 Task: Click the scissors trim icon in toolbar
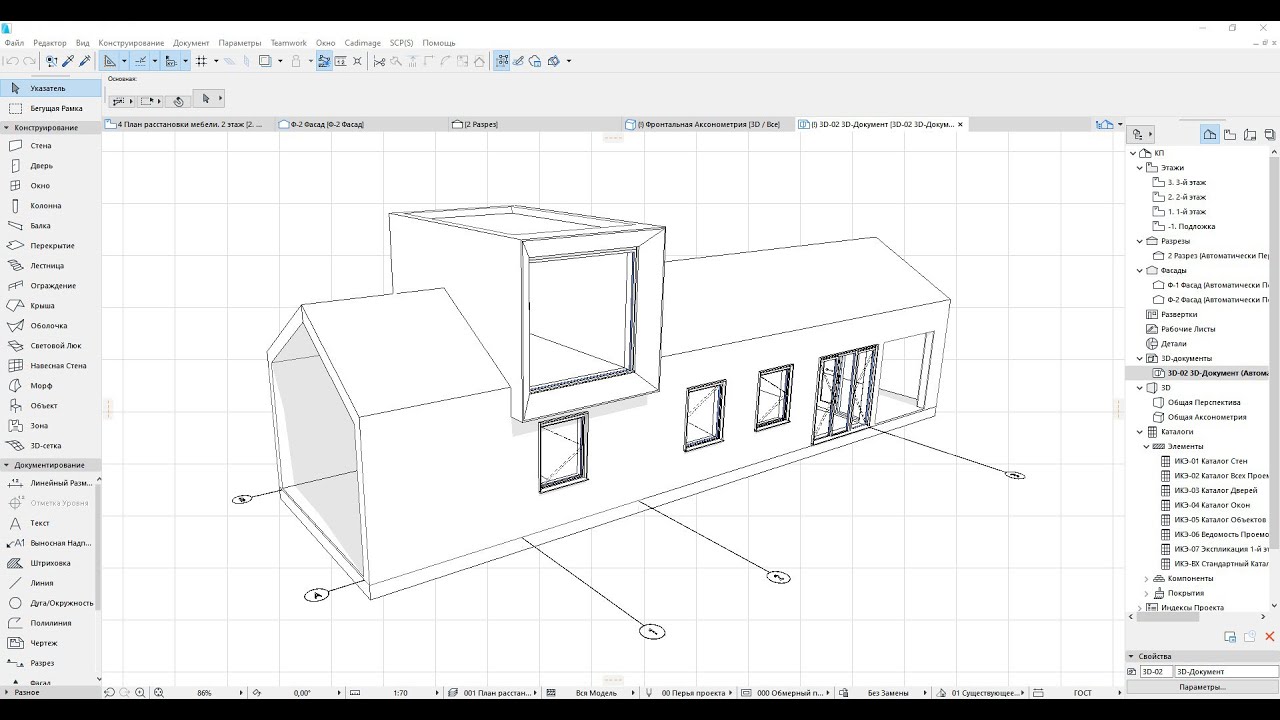[379, 61]
